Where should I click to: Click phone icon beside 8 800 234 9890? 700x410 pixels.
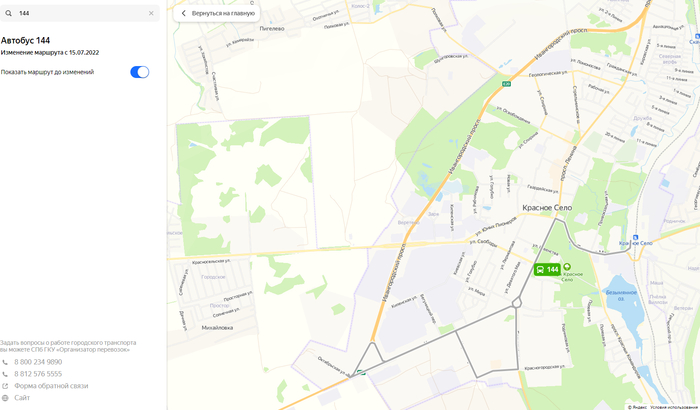(x=5, y=362)
